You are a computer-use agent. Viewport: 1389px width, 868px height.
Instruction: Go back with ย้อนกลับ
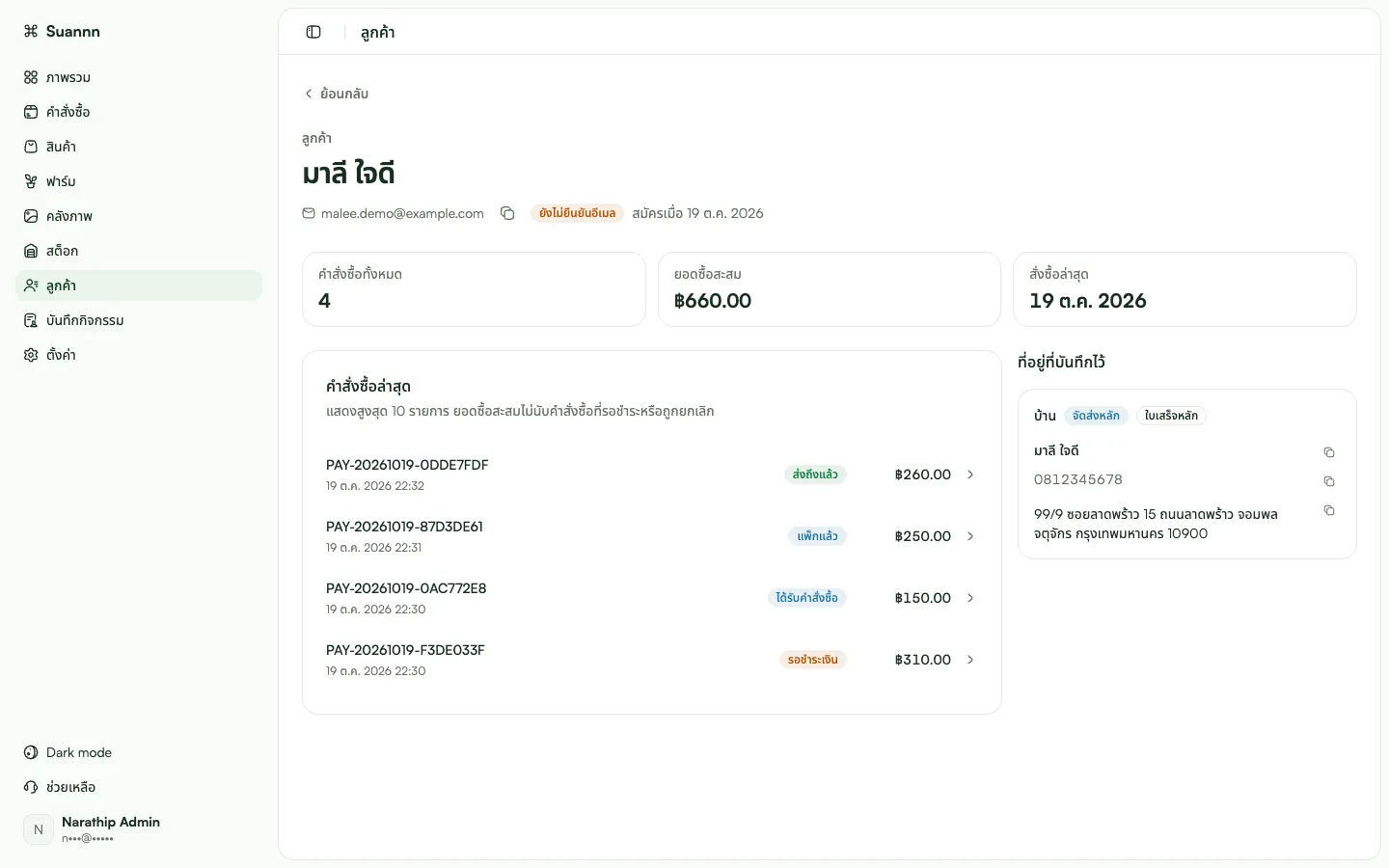[336, 94]
